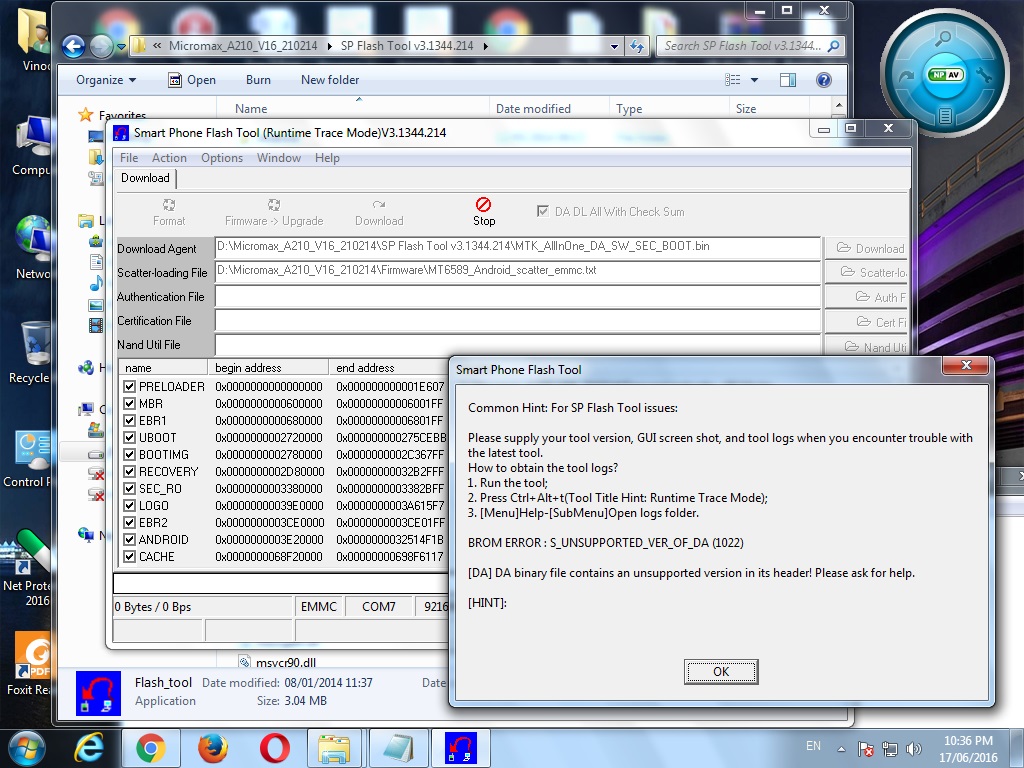Open the Window menu in Flash Tool

pyautogui.click(x=279, y=157)
